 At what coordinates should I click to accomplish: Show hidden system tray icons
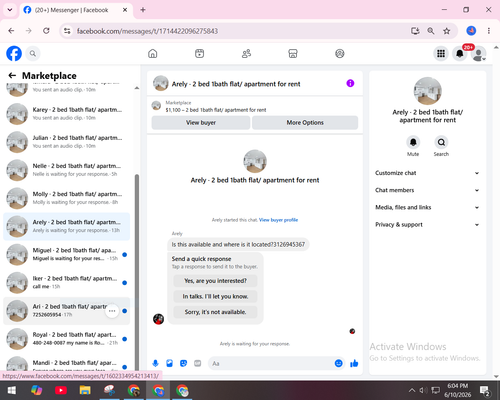pyautogui.click(x=412, y=390)
